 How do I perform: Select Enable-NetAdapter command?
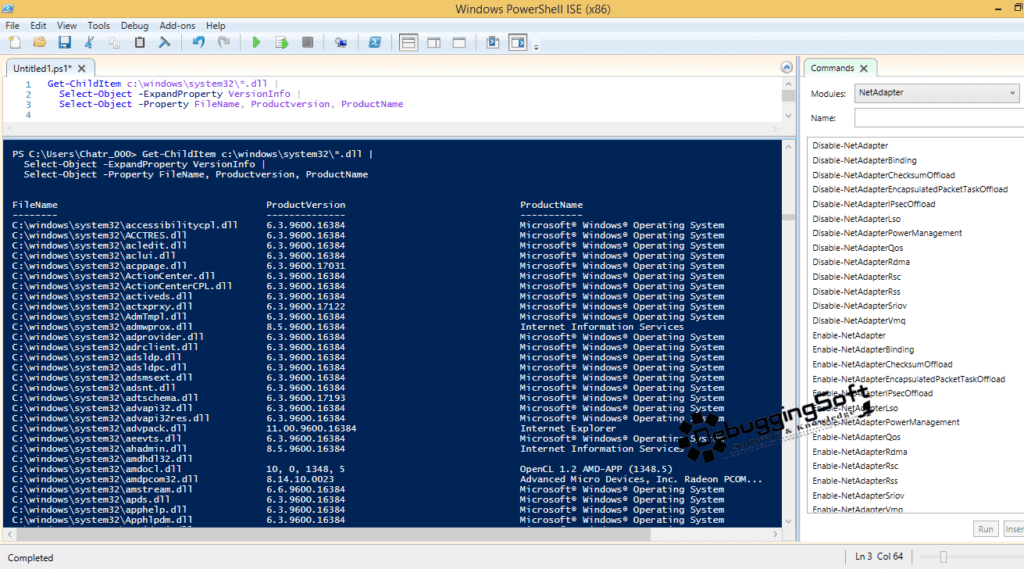pos(848,335)
